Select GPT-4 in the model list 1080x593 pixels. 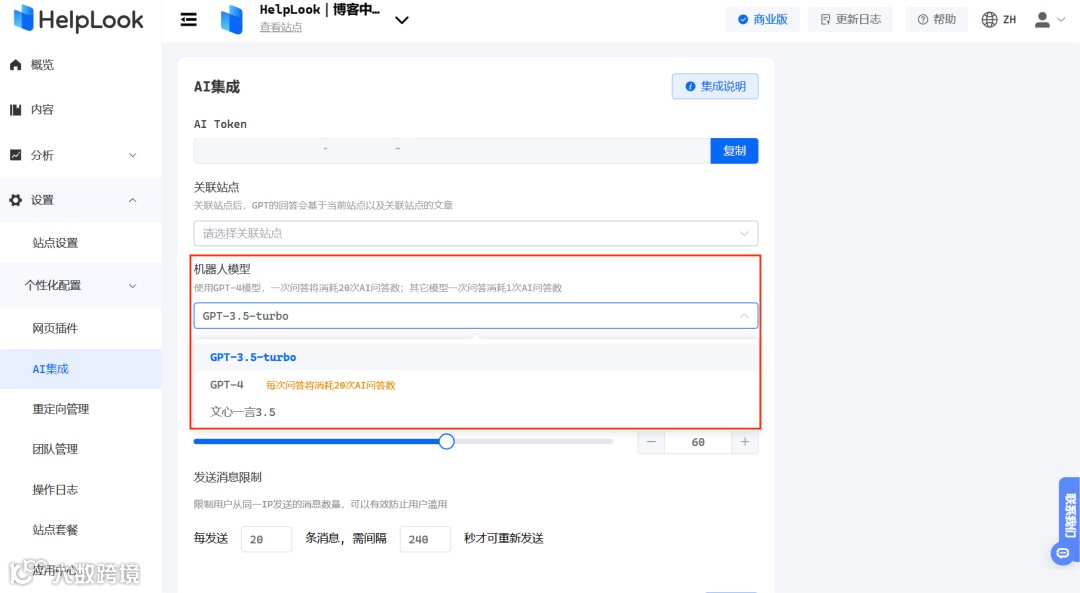click(224, 383)
